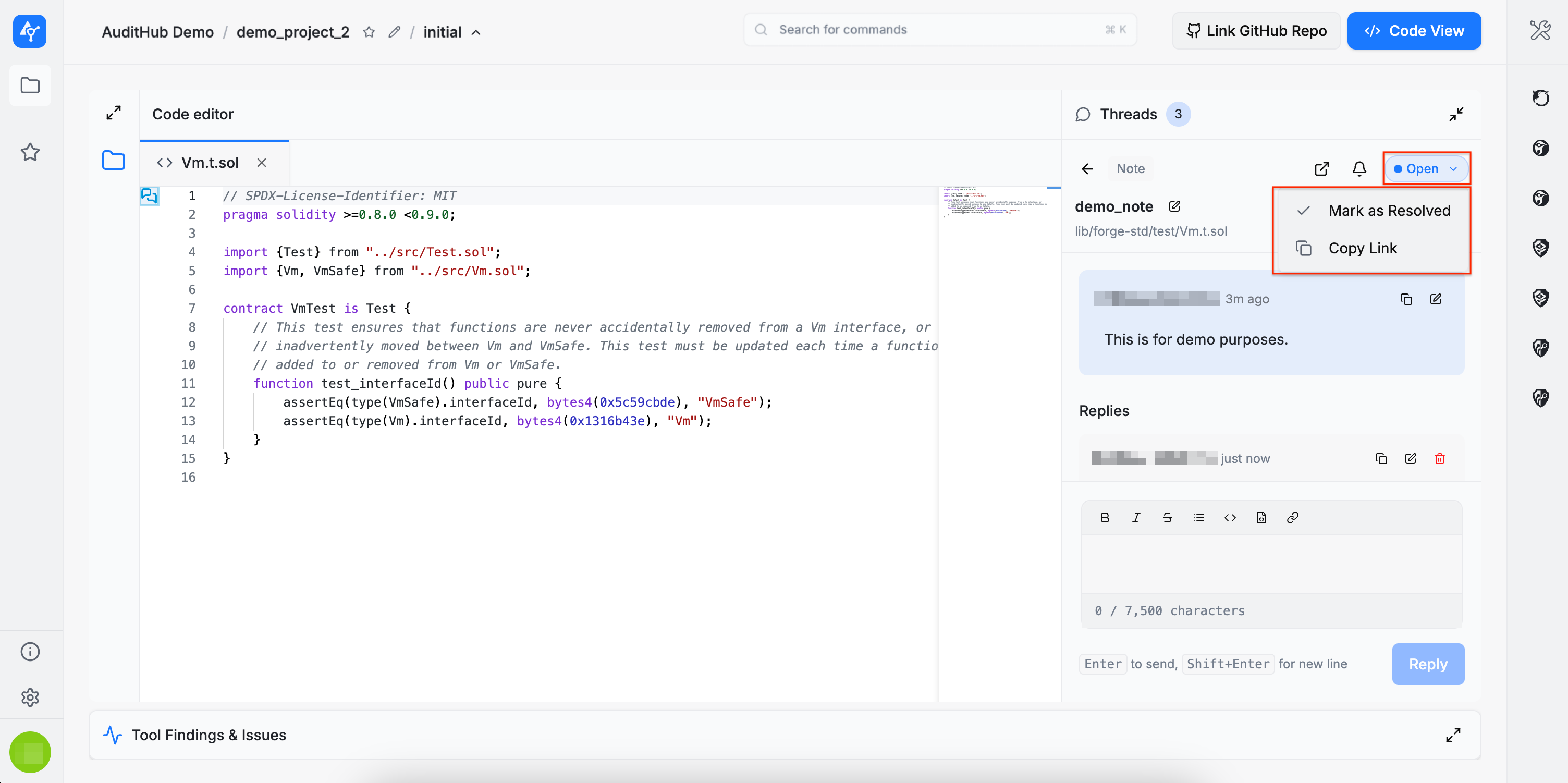Toggle comment threads icon beside line 1
Viewport: 1568px width, 783px height.
[149, 195]
